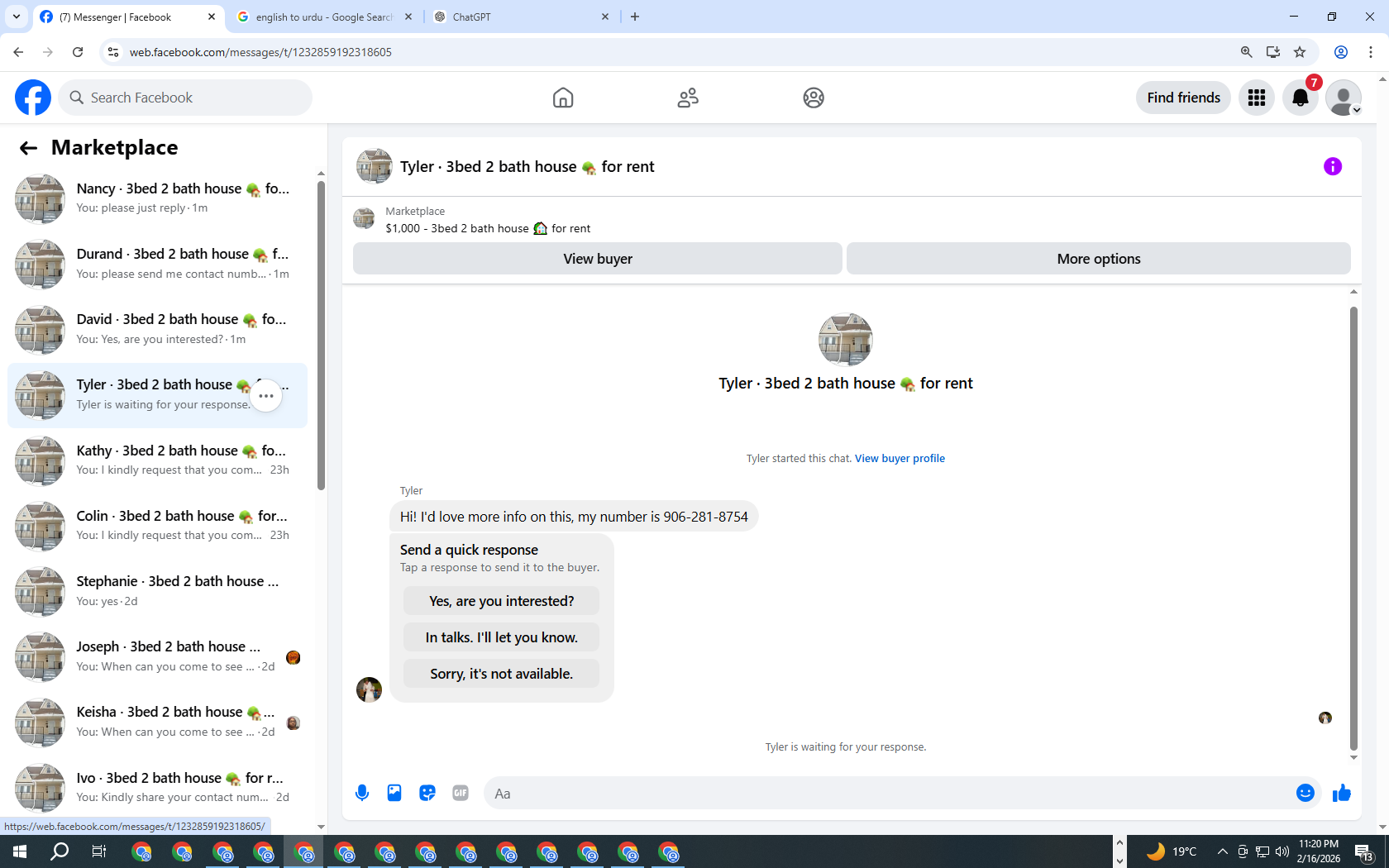Click the View buyer button

tap(598, 259)
